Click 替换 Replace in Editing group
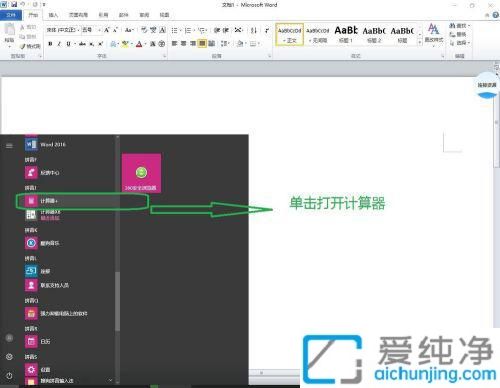Image resolution: width=500 pixels, height=388 pixels. [x=458, y=34]
